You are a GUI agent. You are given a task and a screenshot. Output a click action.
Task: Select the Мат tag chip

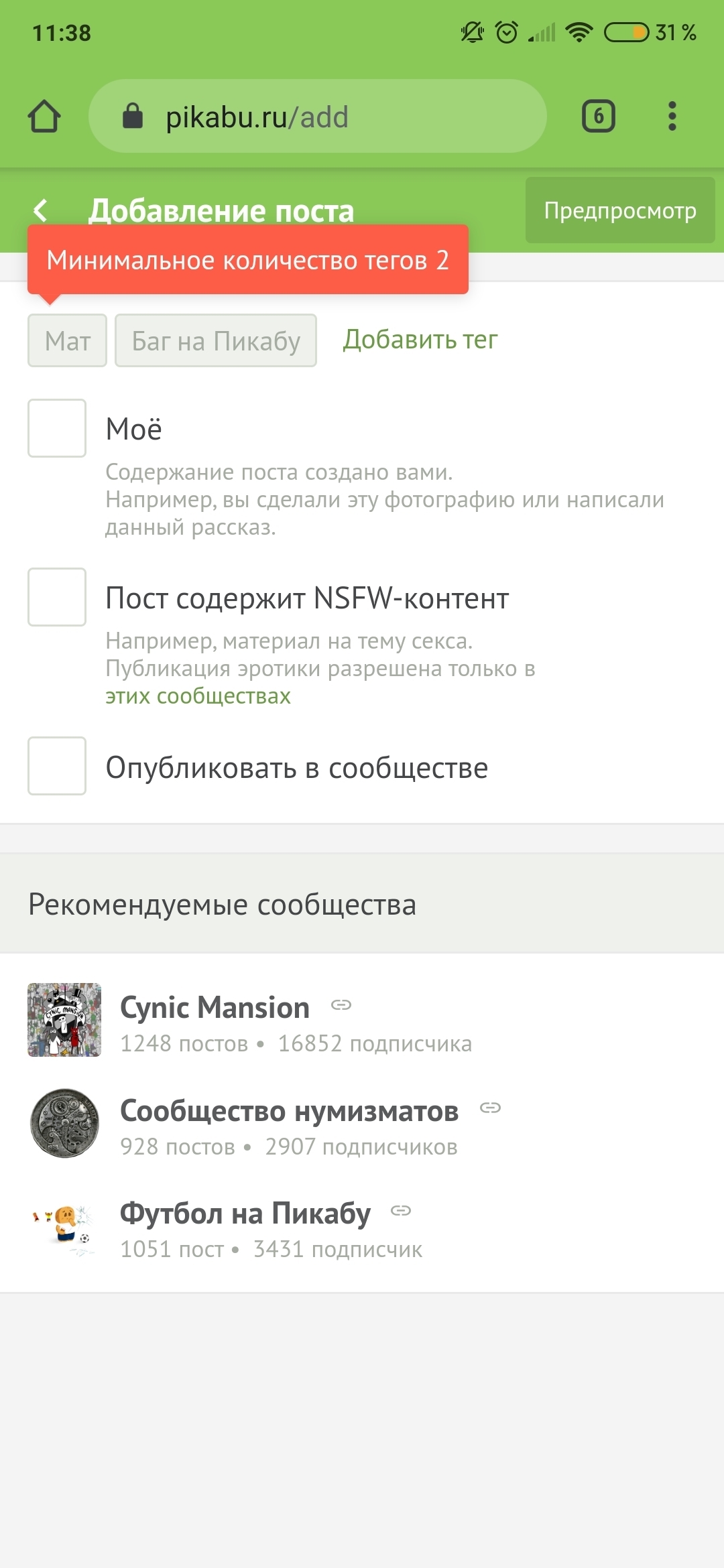67,340
